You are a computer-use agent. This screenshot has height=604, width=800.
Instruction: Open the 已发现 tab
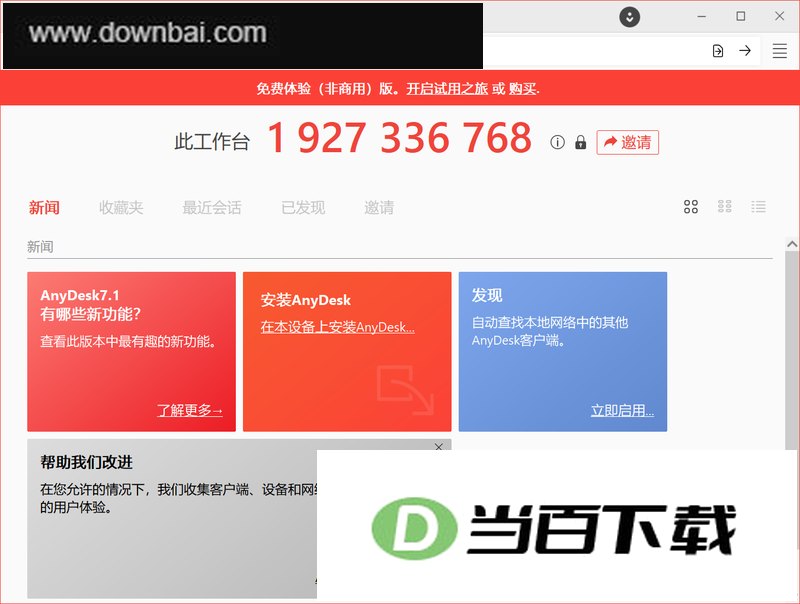pos(303,208)
